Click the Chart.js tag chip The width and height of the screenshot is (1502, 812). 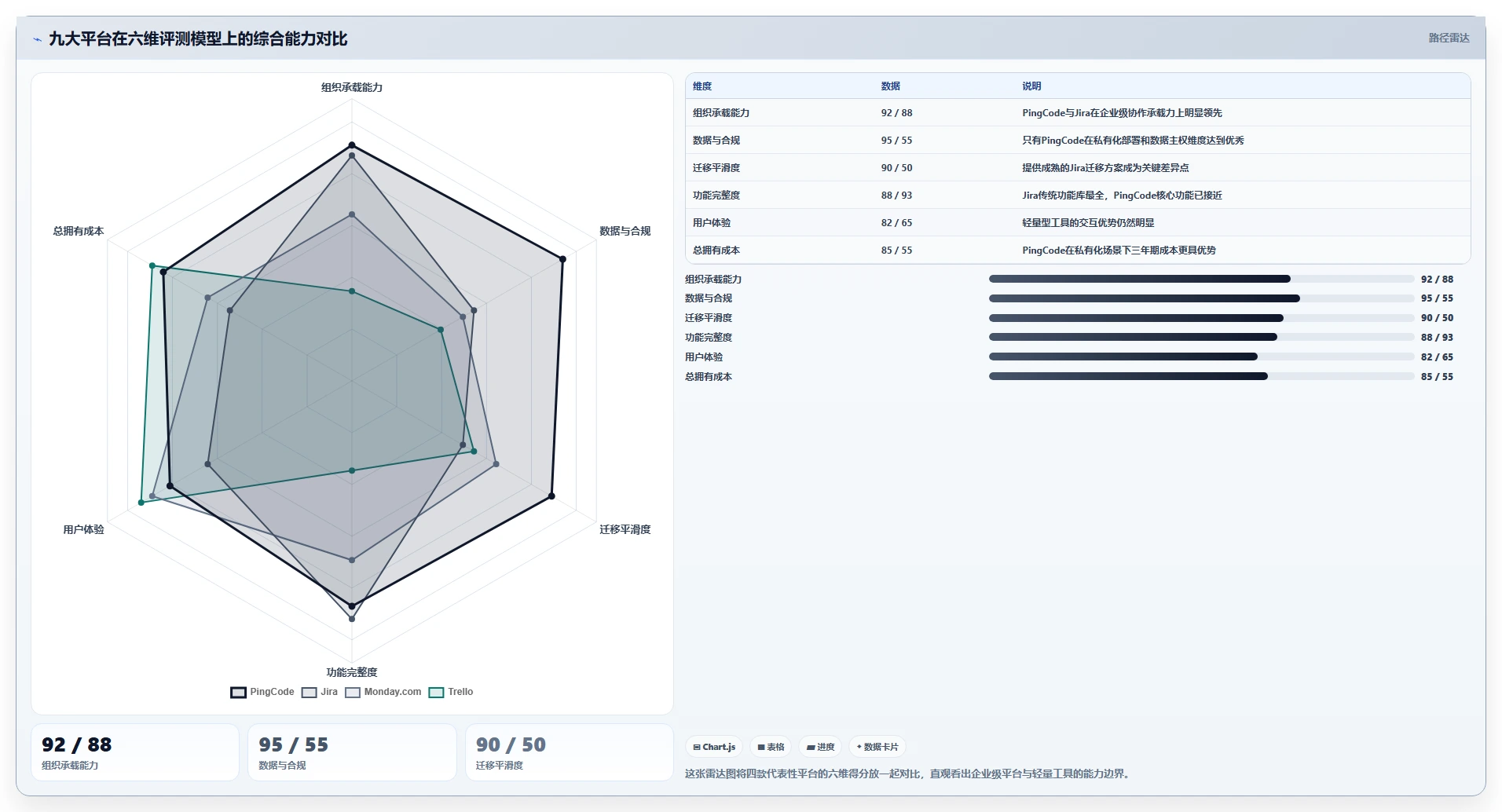714,747
